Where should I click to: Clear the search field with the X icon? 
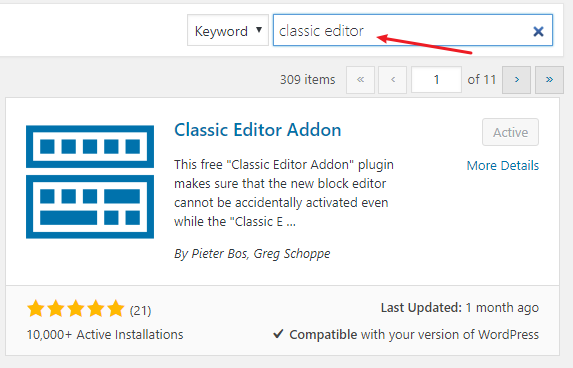[x=538, y=31]
